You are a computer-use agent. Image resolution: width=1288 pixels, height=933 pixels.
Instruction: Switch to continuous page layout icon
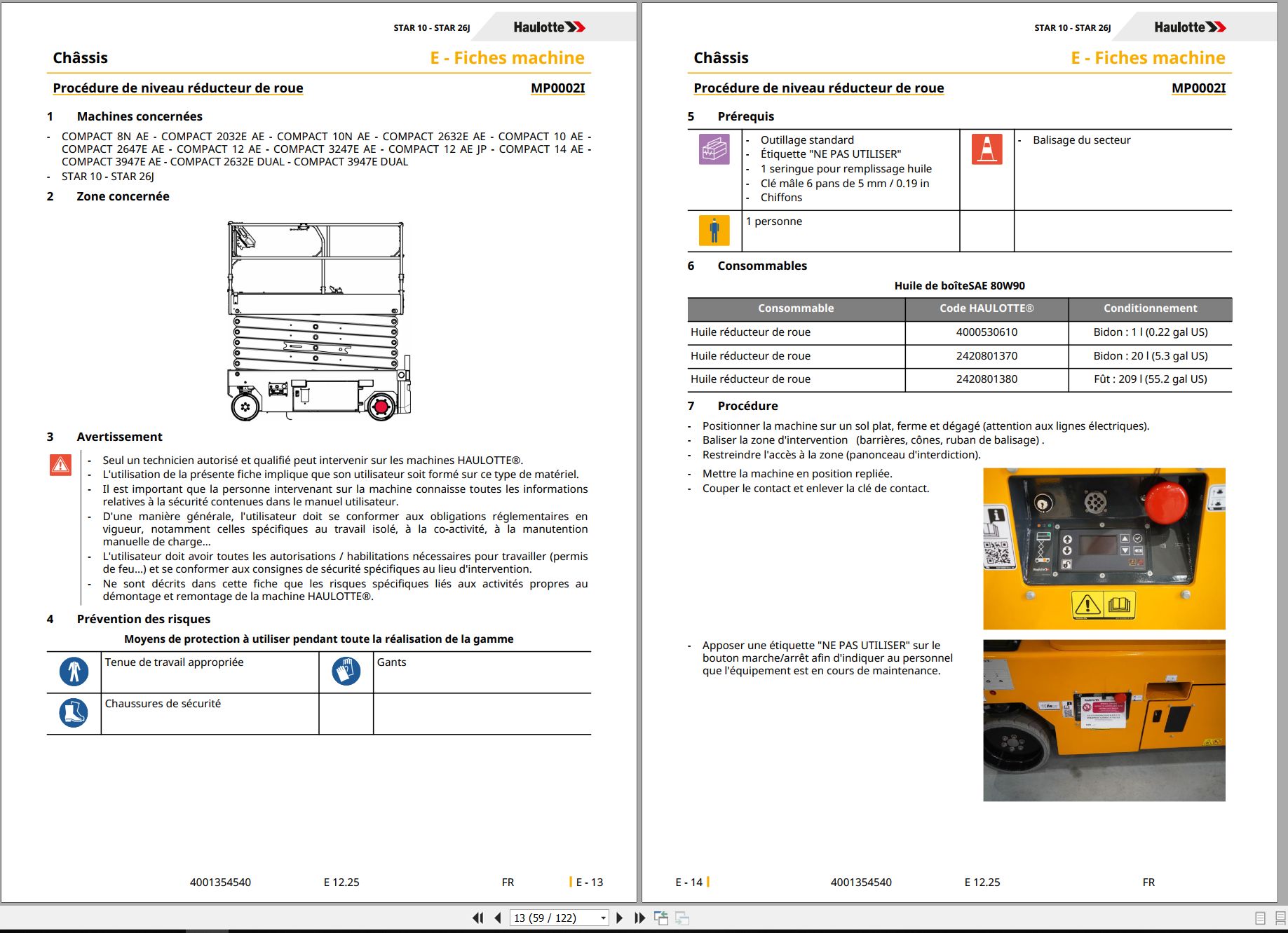pyautogui.click(x=1280, y=918)
